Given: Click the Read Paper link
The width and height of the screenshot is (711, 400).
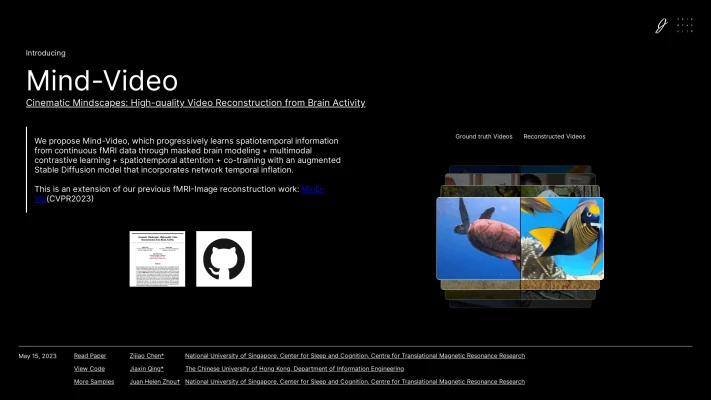Looking at the screenshot, I should tap(90, 356).
